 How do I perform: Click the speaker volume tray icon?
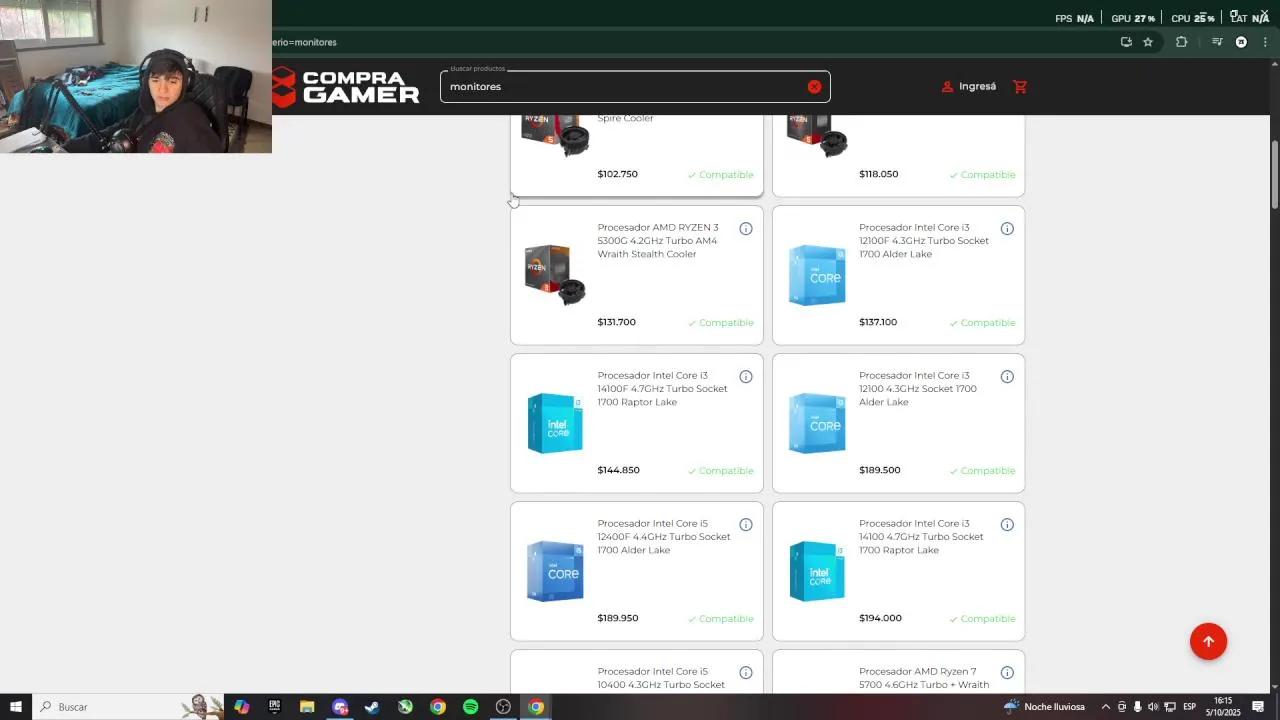pyautogui.click(x=1153, y=707)
